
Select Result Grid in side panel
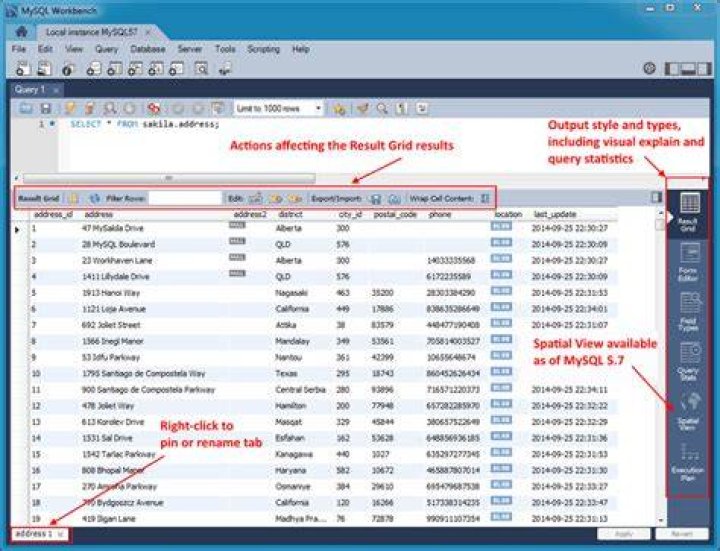coord(687,212)
